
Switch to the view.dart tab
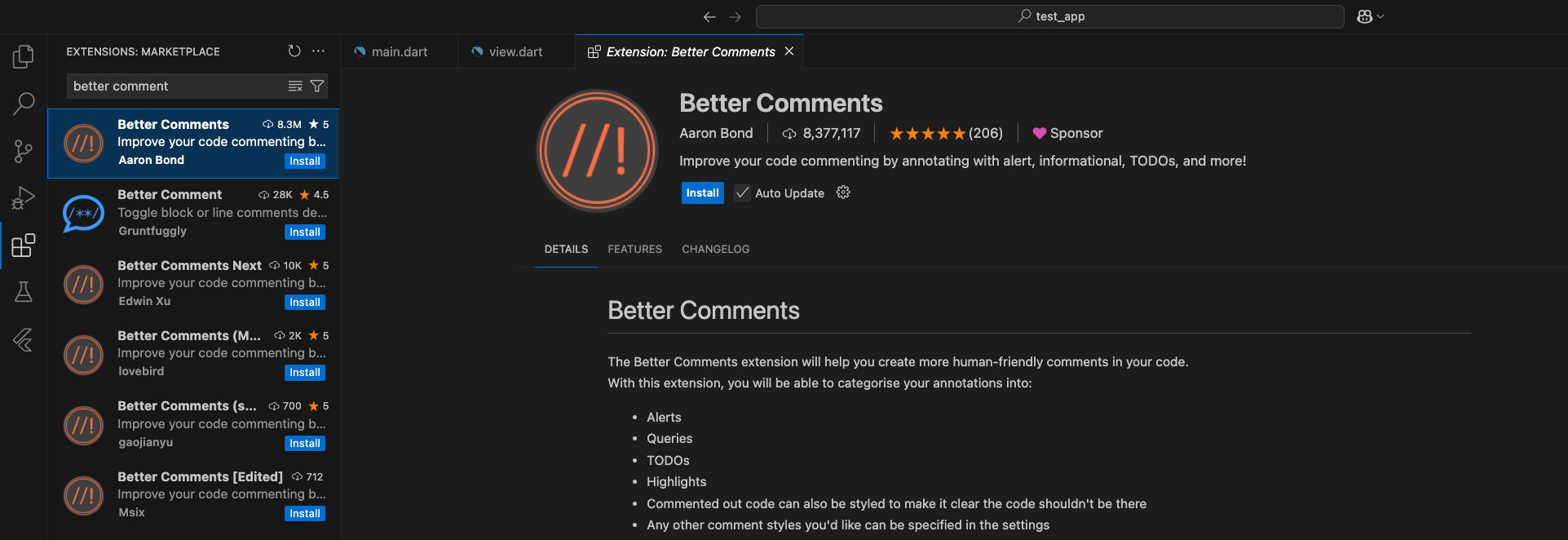pos(515,51)
